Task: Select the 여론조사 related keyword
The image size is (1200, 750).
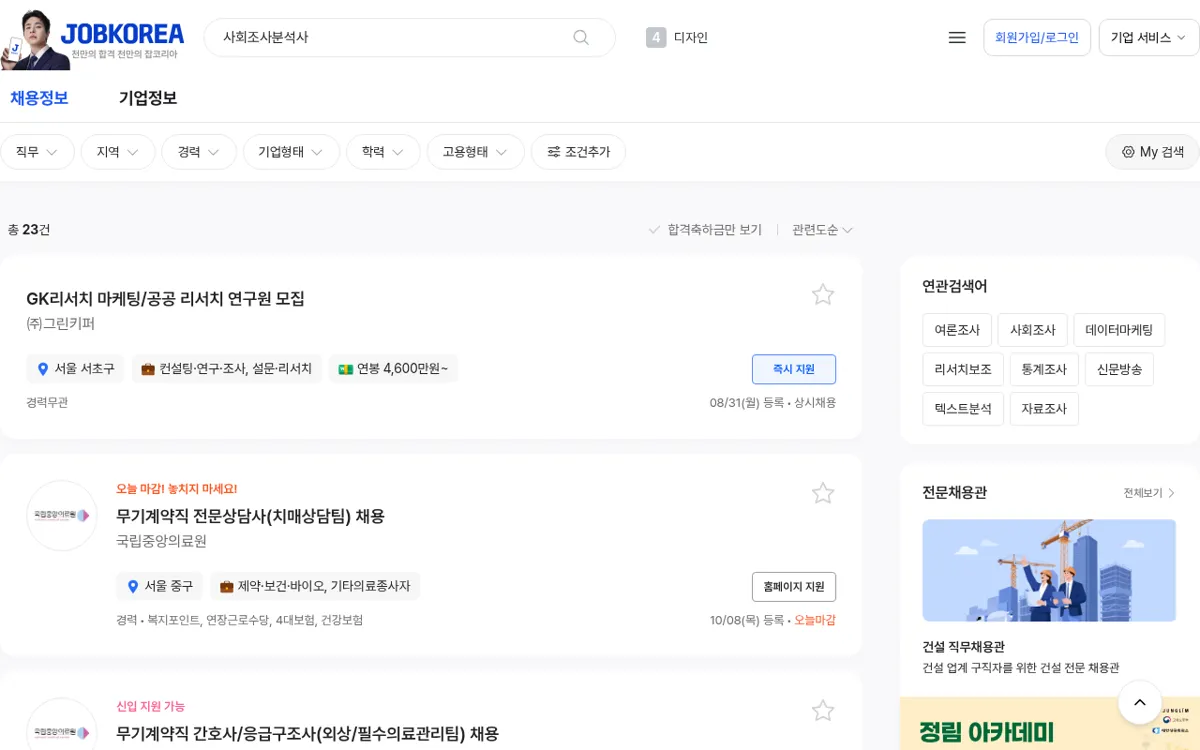Action: (957, 330)
